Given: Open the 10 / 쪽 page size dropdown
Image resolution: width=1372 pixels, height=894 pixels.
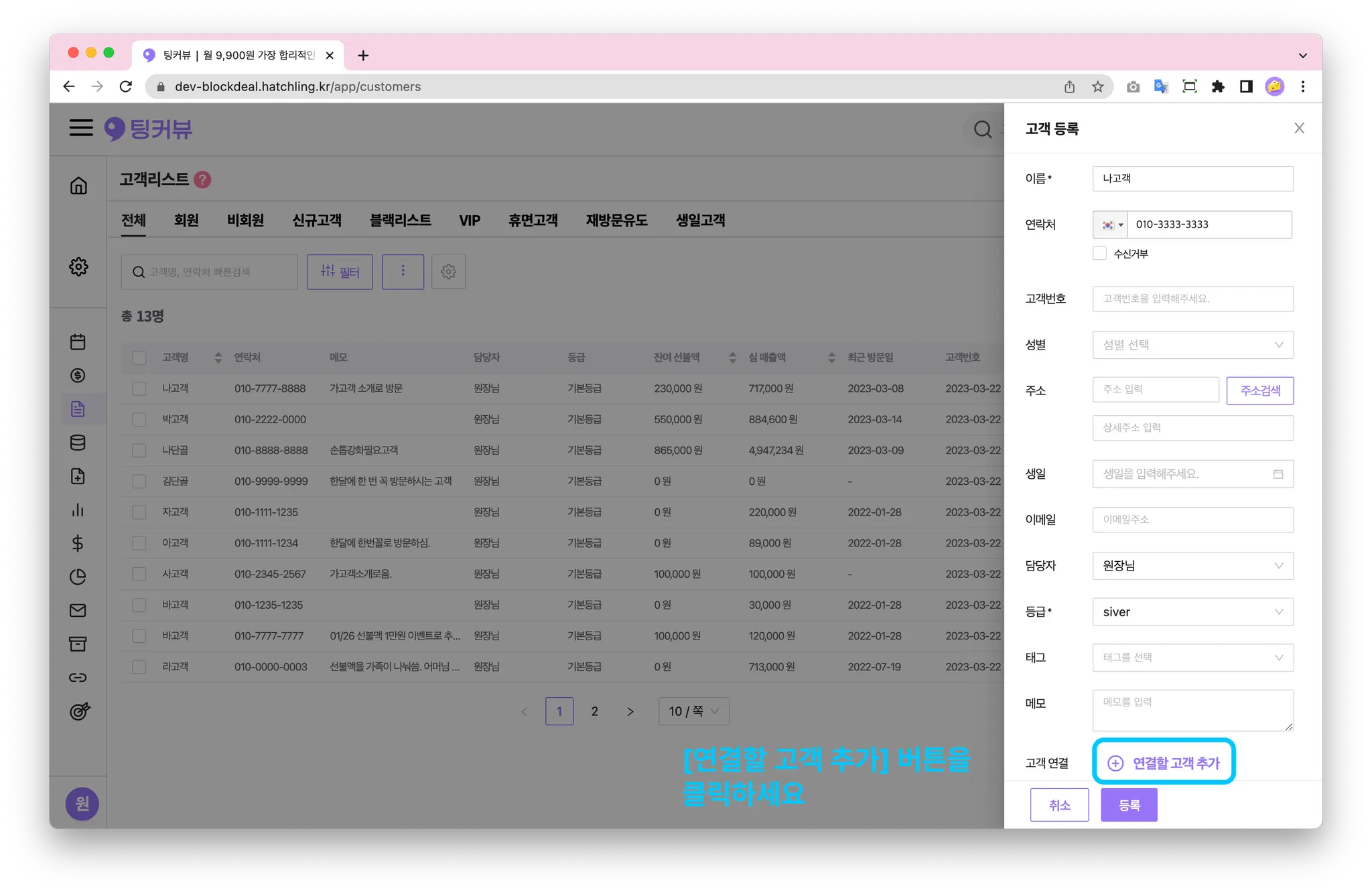Looking at the screenshot, I should pyautogui.click(x=693, y=711).
